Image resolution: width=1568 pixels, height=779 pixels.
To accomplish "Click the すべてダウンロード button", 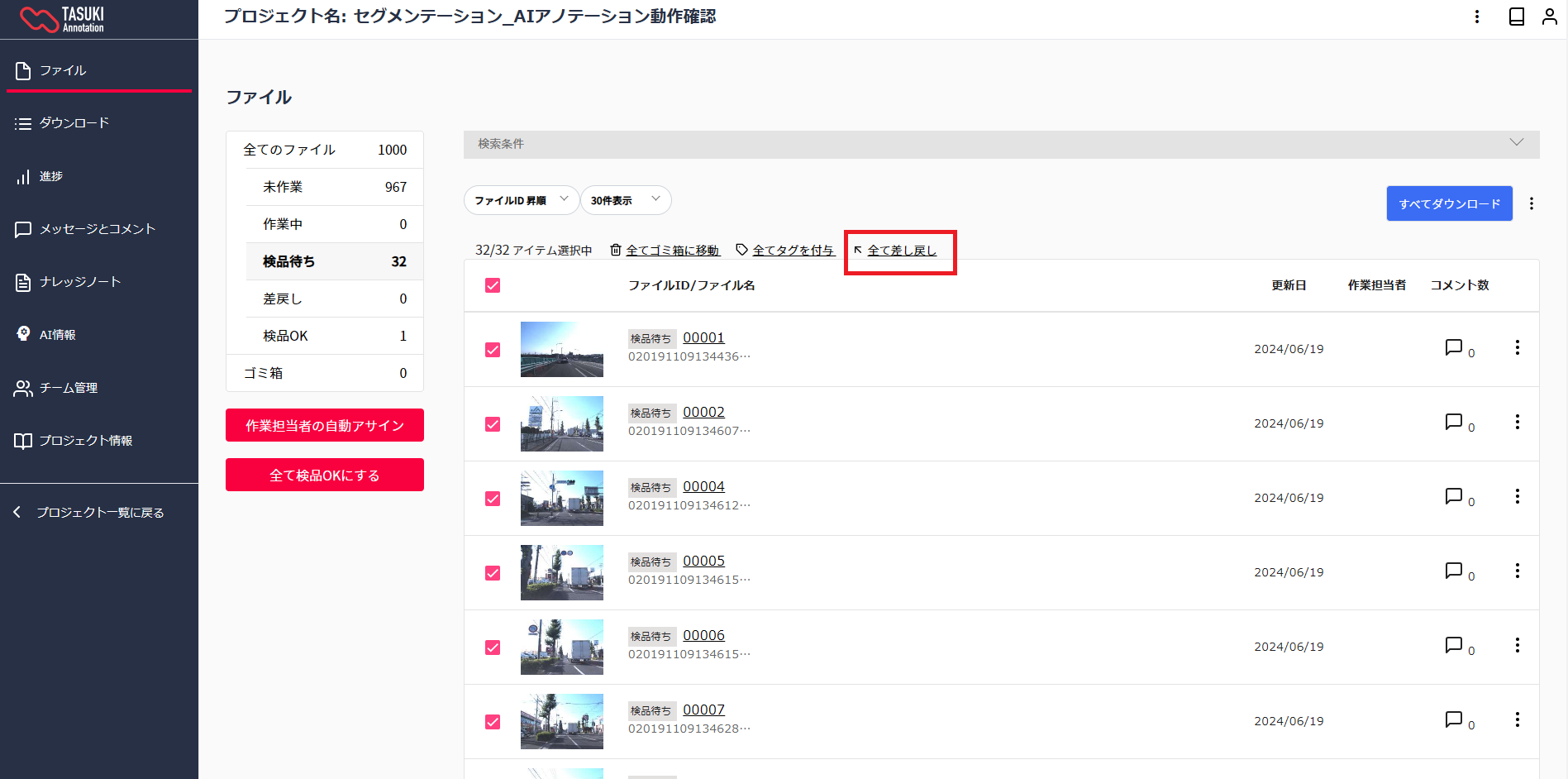I will [x=1450, y=203].
